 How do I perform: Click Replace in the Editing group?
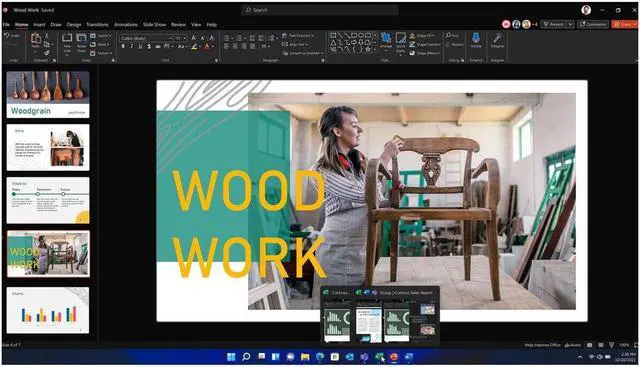click(x=454, y=44)
